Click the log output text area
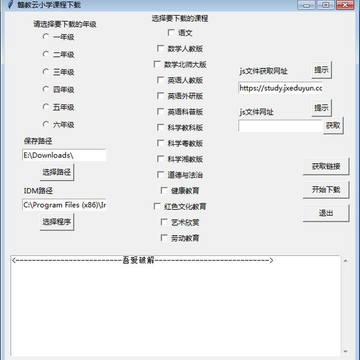360x360 pixels. tap(175, 306)
